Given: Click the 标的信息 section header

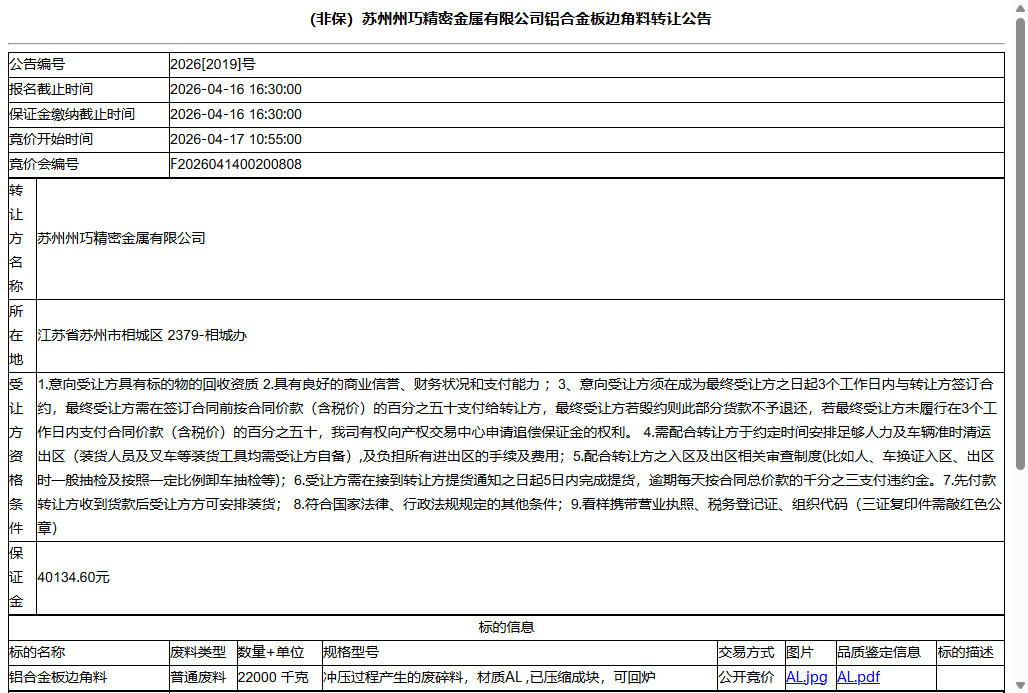Looking at the screenshot, I should coord(506,627).
